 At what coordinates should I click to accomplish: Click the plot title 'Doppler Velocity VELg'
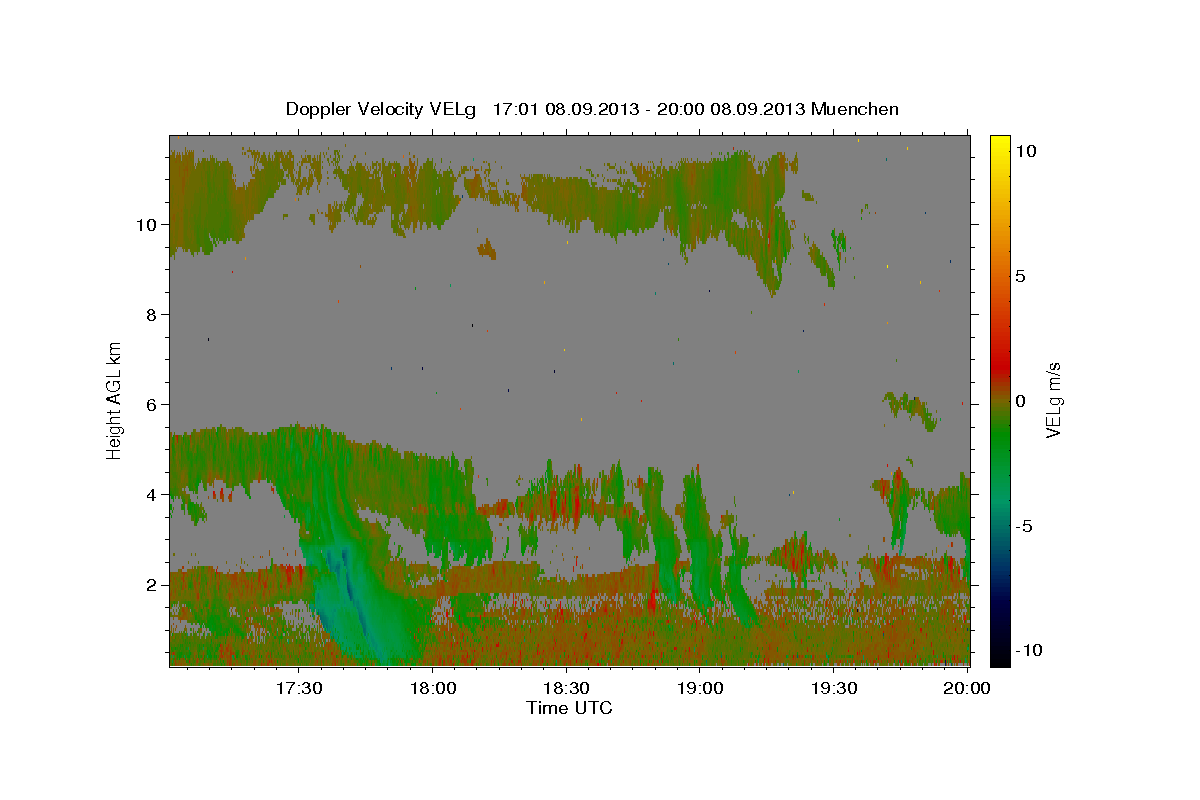[383, 109]
